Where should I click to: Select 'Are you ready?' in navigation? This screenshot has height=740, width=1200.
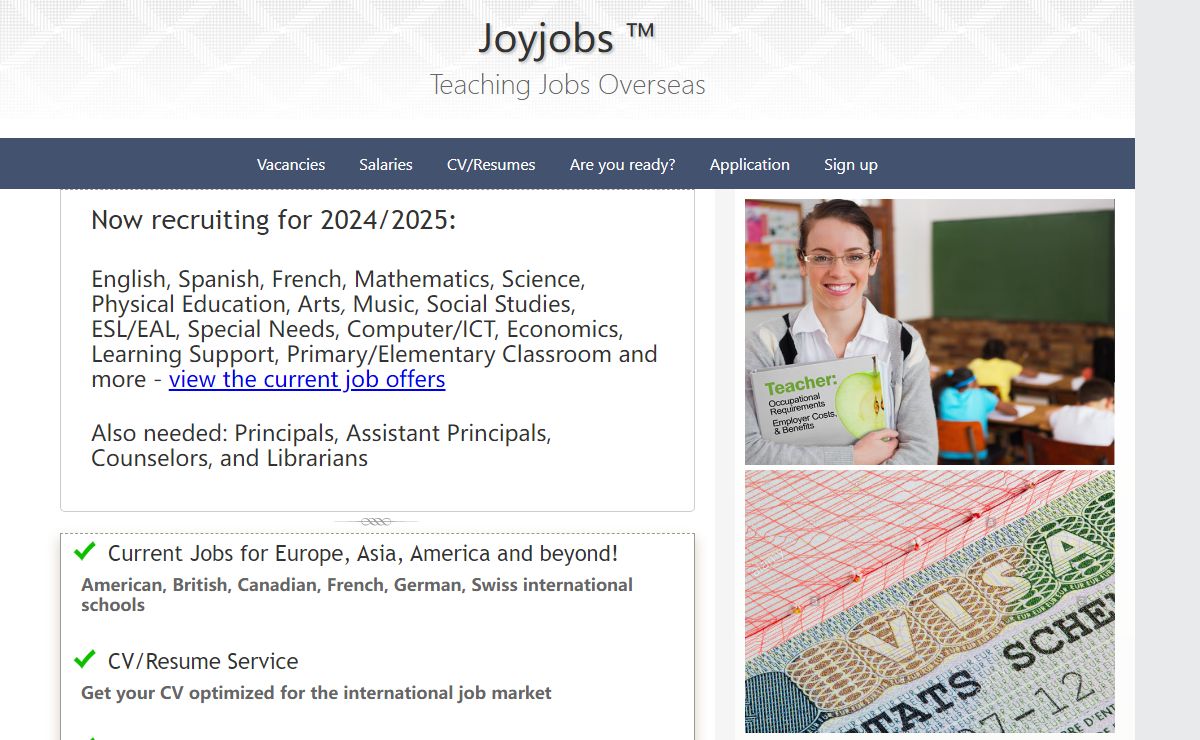click(x=623, y=165)
